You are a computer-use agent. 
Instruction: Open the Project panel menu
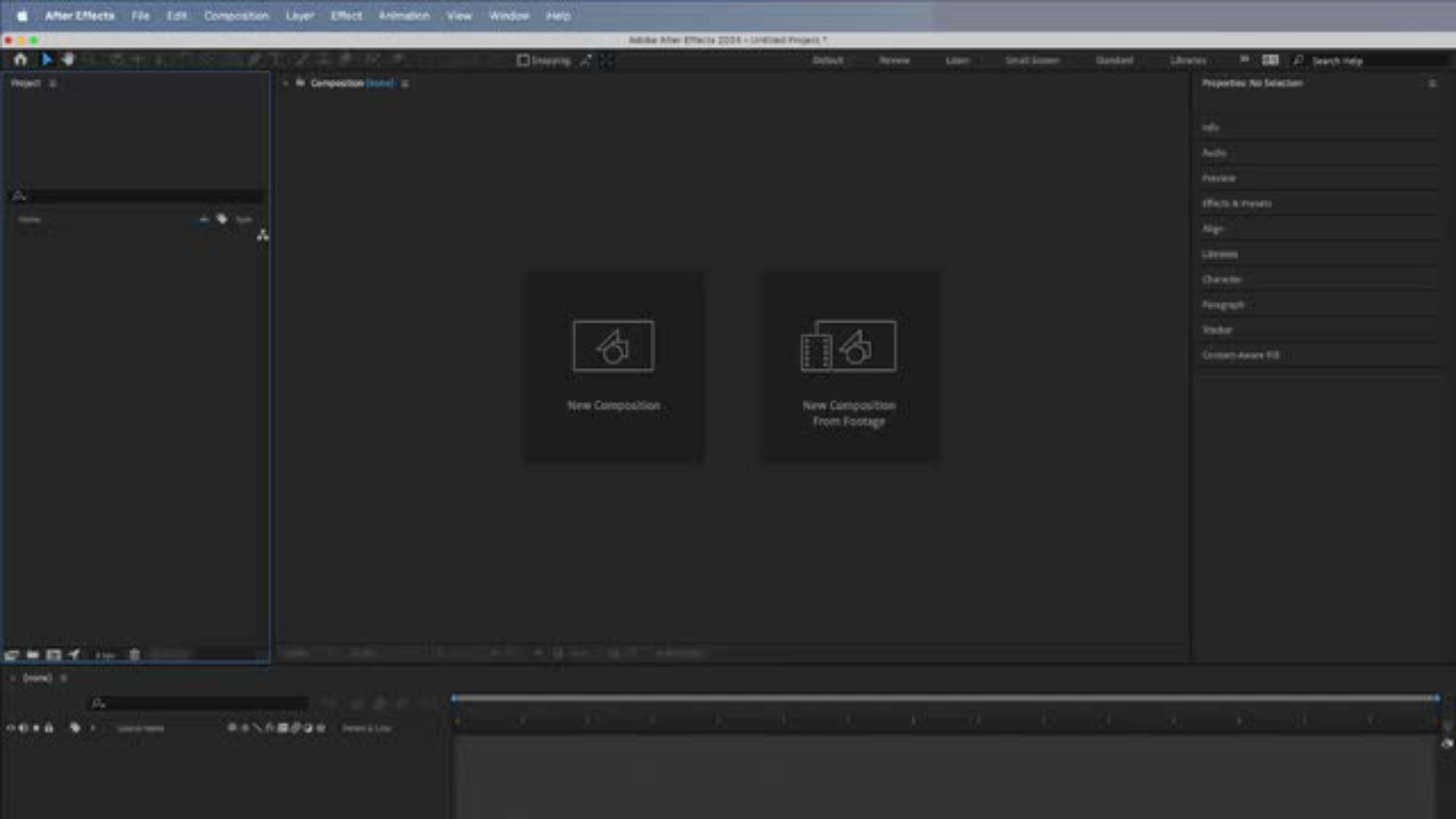click(52, 83)
